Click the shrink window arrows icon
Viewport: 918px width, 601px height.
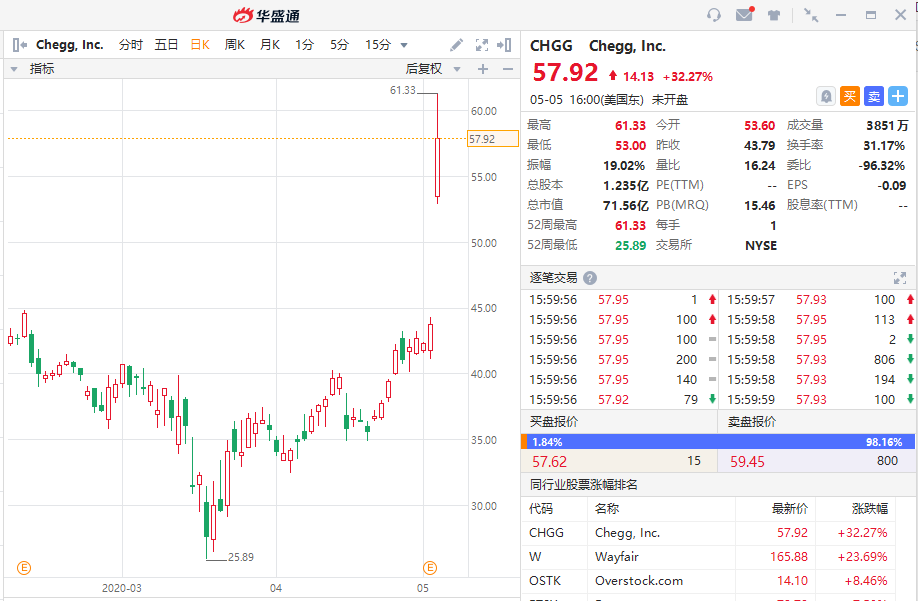(x=811, y=15)
